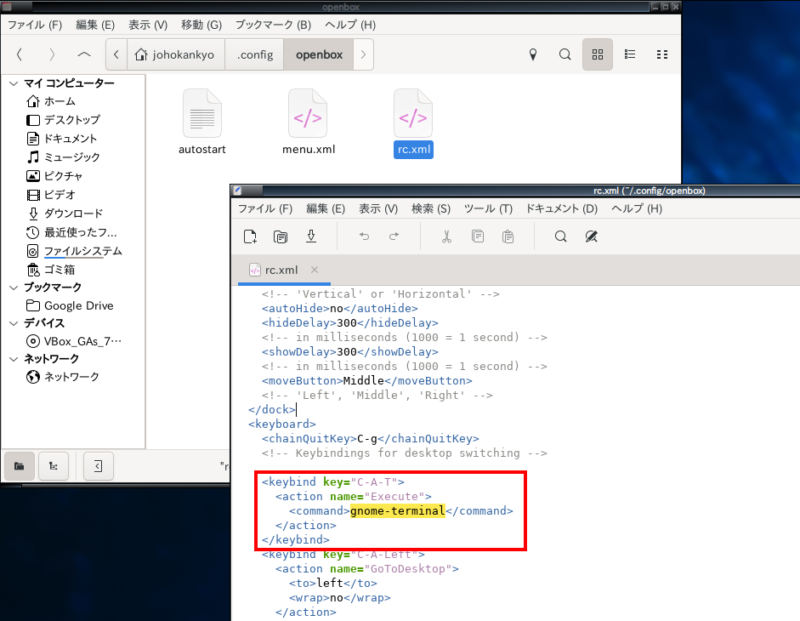
Task: Switch file manager to icon grid view
Action: [x=598, y=54]
